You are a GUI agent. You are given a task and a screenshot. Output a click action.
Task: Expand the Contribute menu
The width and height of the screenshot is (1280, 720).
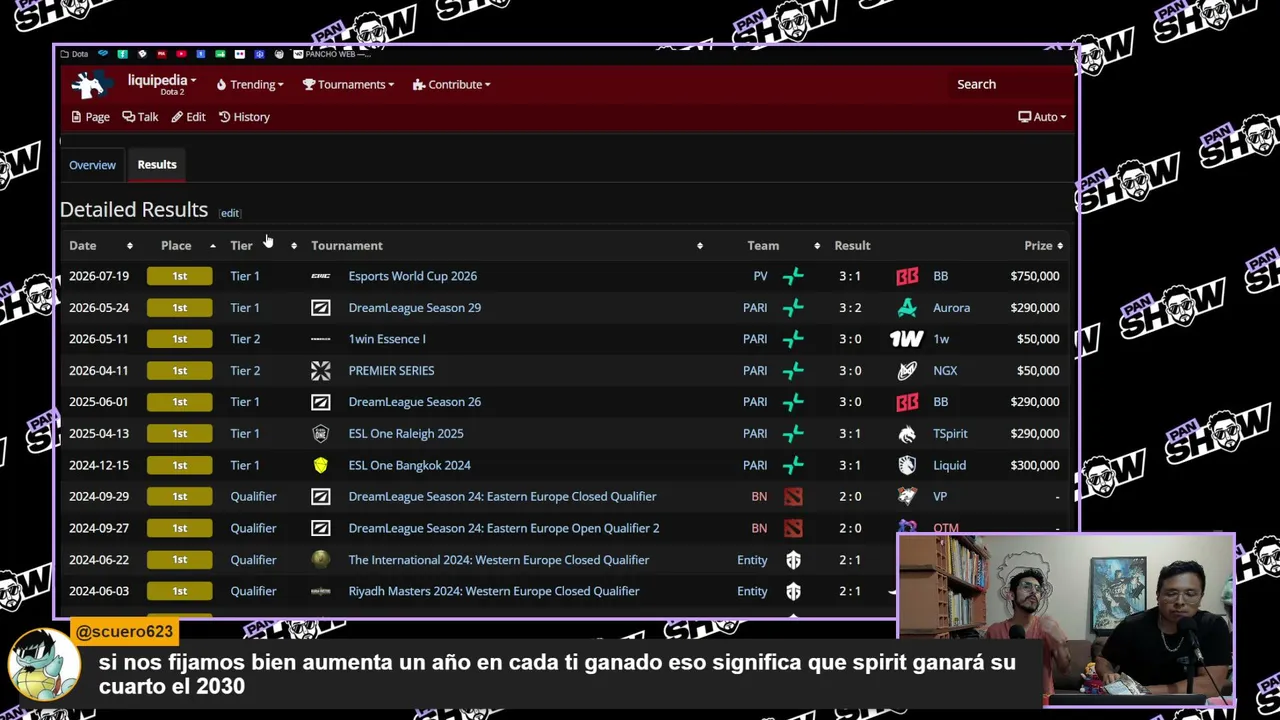pos(451,85)
